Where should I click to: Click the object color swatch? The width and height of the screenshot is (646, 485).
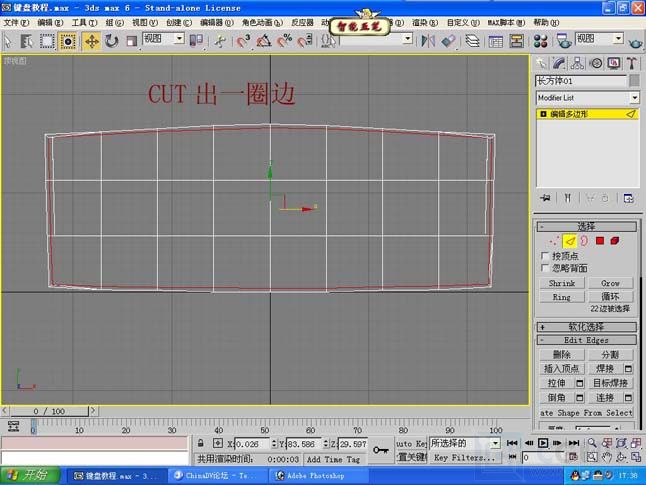coord(634,81)
